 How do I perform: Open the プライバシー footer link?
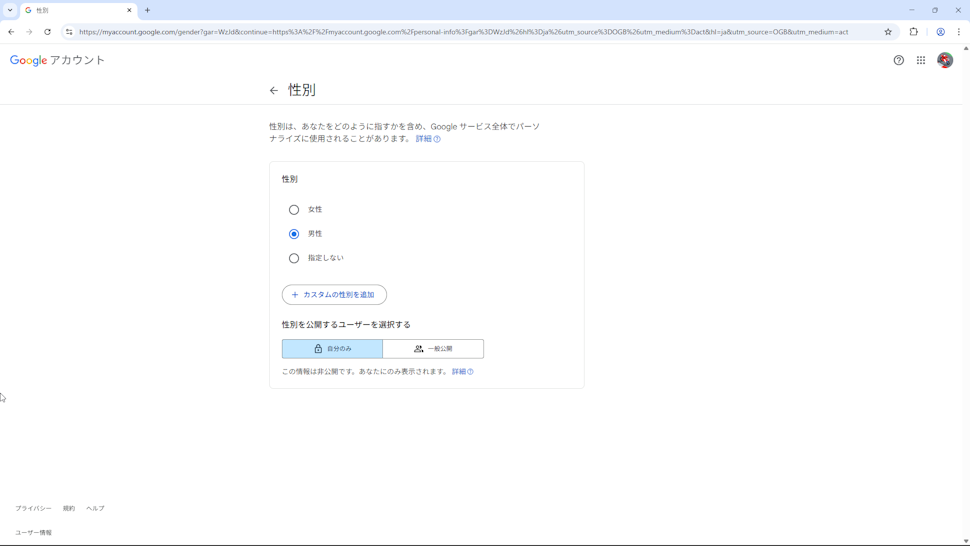33,509
